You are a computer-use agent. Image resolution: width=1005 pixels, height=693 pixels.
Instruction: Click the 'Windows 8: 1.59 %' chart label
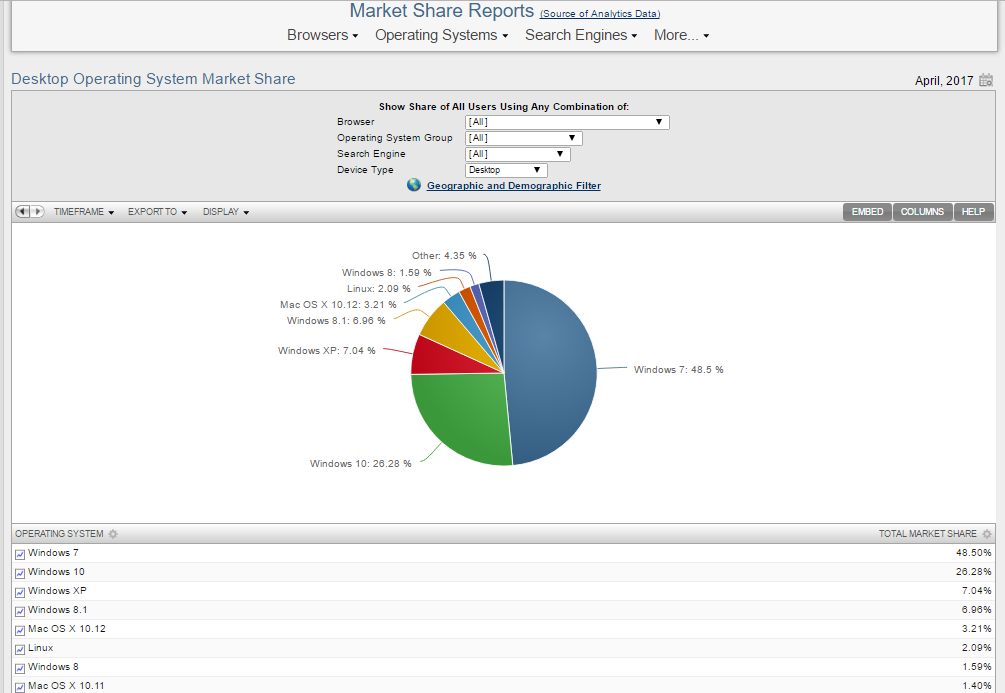pos(386,273)
